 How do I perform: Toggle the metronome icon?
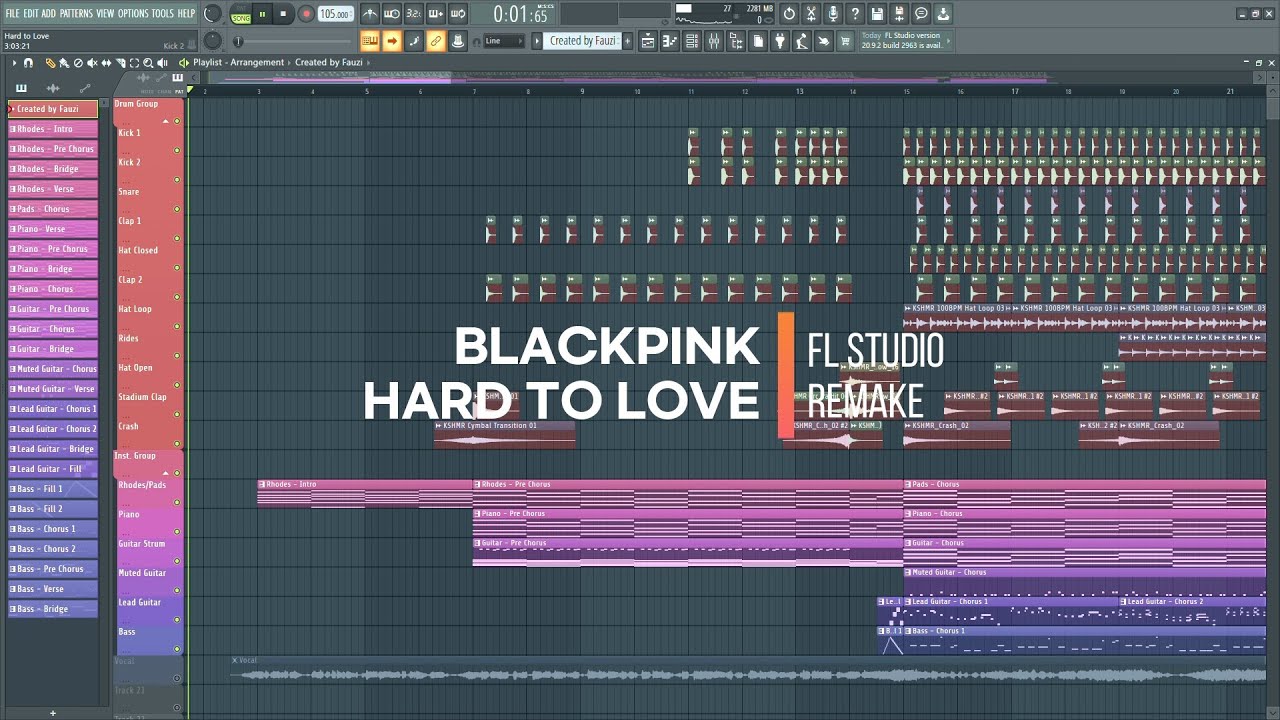(x=370, y=14)
